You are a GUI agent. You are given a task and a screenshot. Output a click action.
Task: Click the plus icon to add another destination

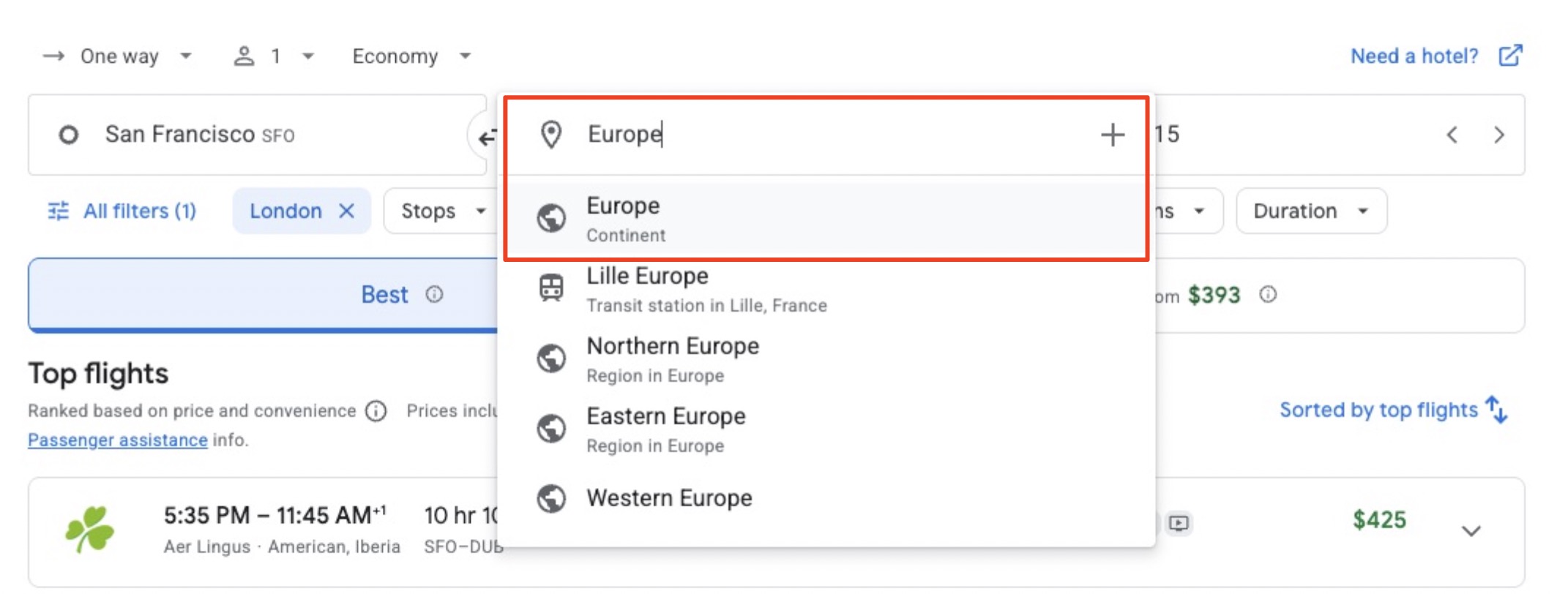pos(1112,135)
